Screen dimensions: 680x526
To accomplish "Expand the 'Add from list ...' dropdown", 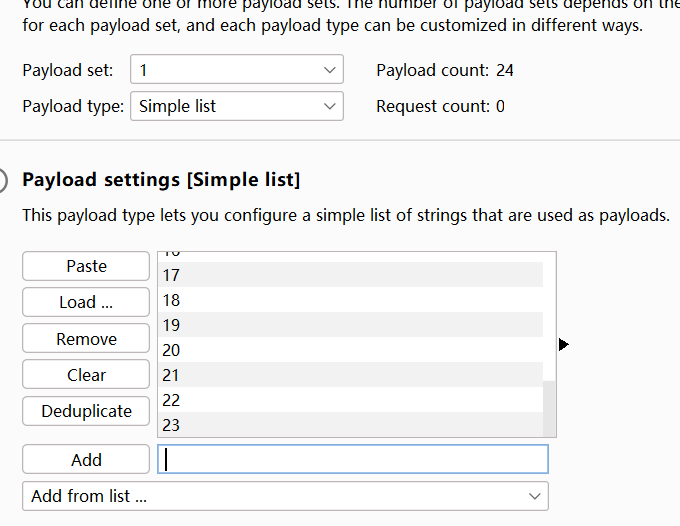I will coord(285,496).
